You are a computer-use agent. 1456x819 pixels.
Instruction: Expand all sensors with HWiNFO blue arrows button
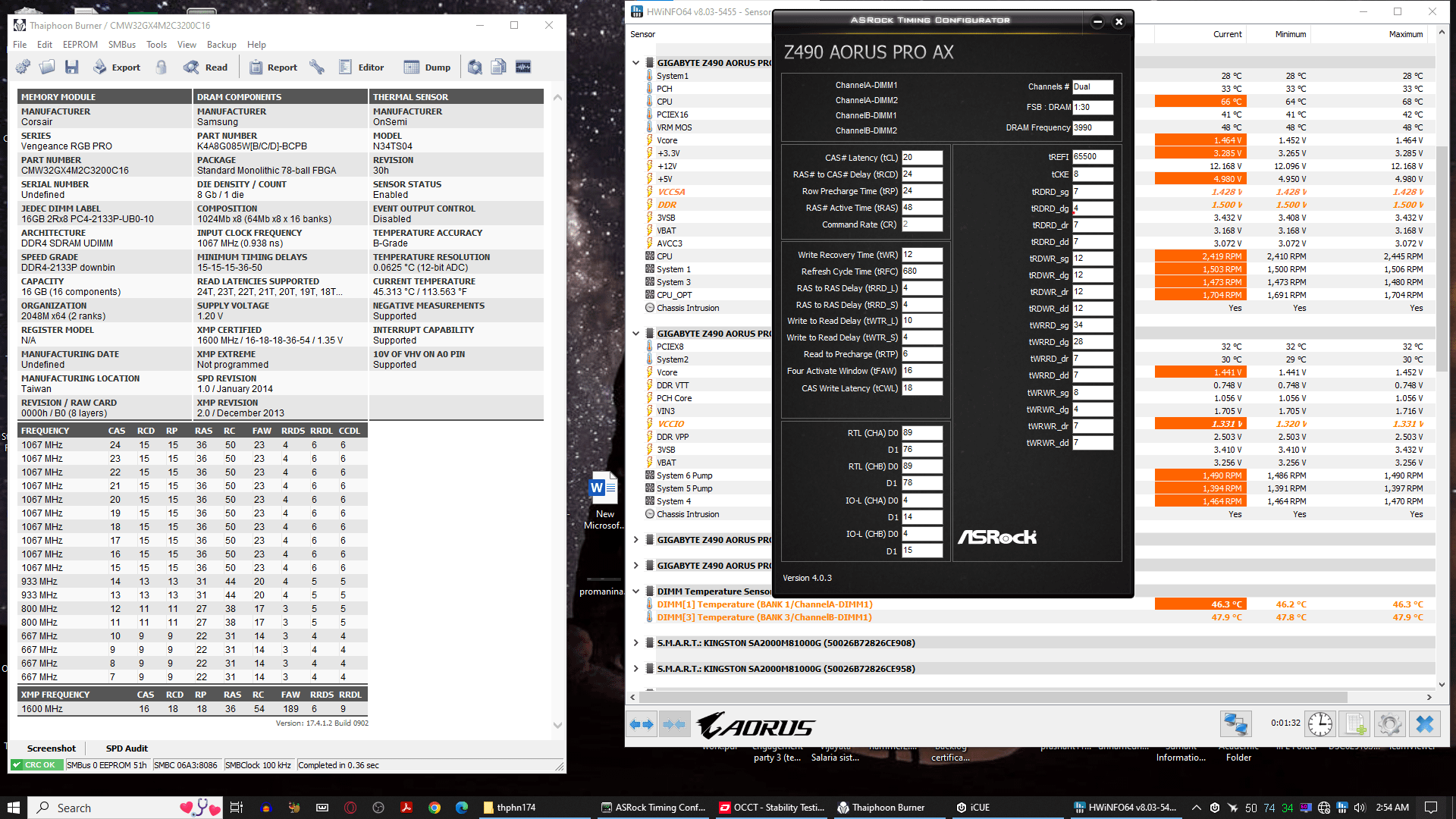[x=642, y=724]
